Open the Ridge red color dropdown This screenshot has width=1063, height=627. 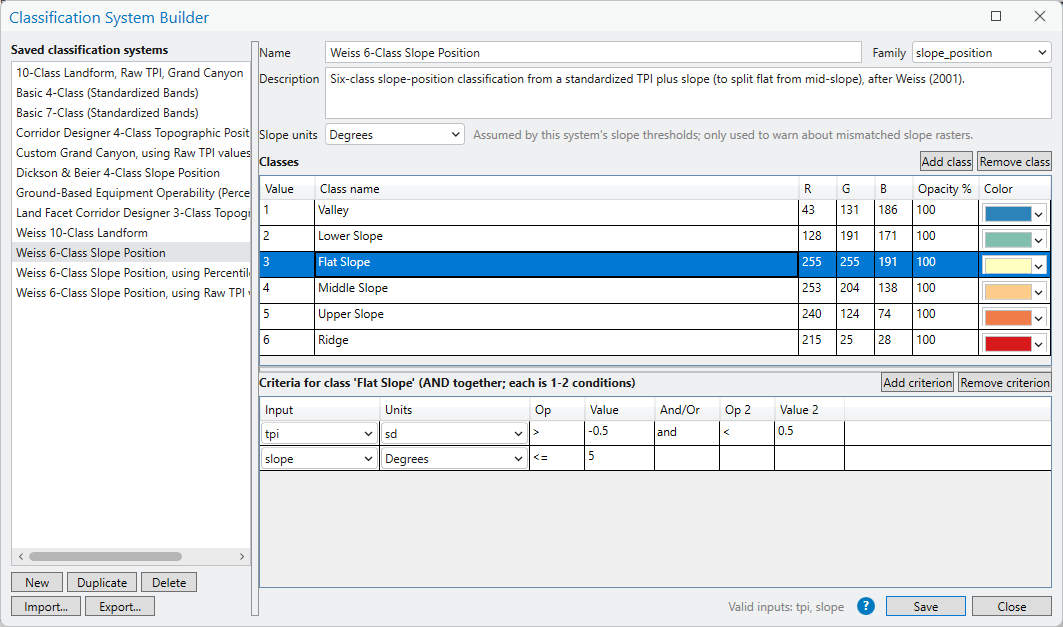tap(1014, 344)
